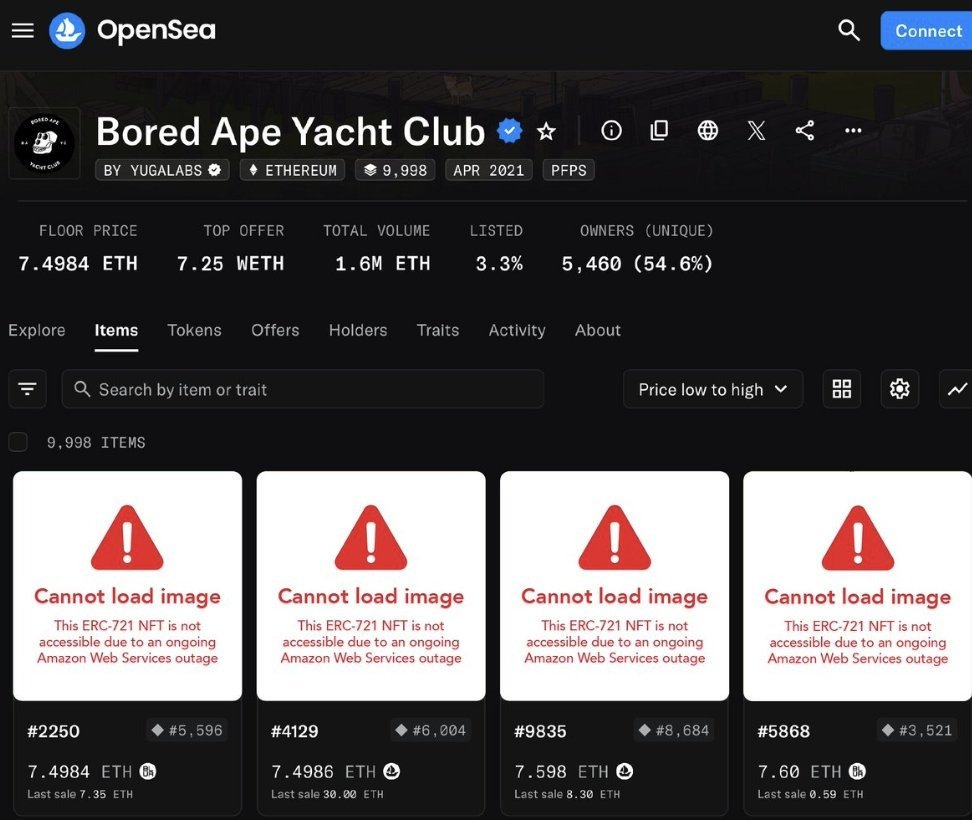The image size is (972, 820).
Task: Click the marketplace icon beside 7.4984 ETH price
Action: coord(148,771)
